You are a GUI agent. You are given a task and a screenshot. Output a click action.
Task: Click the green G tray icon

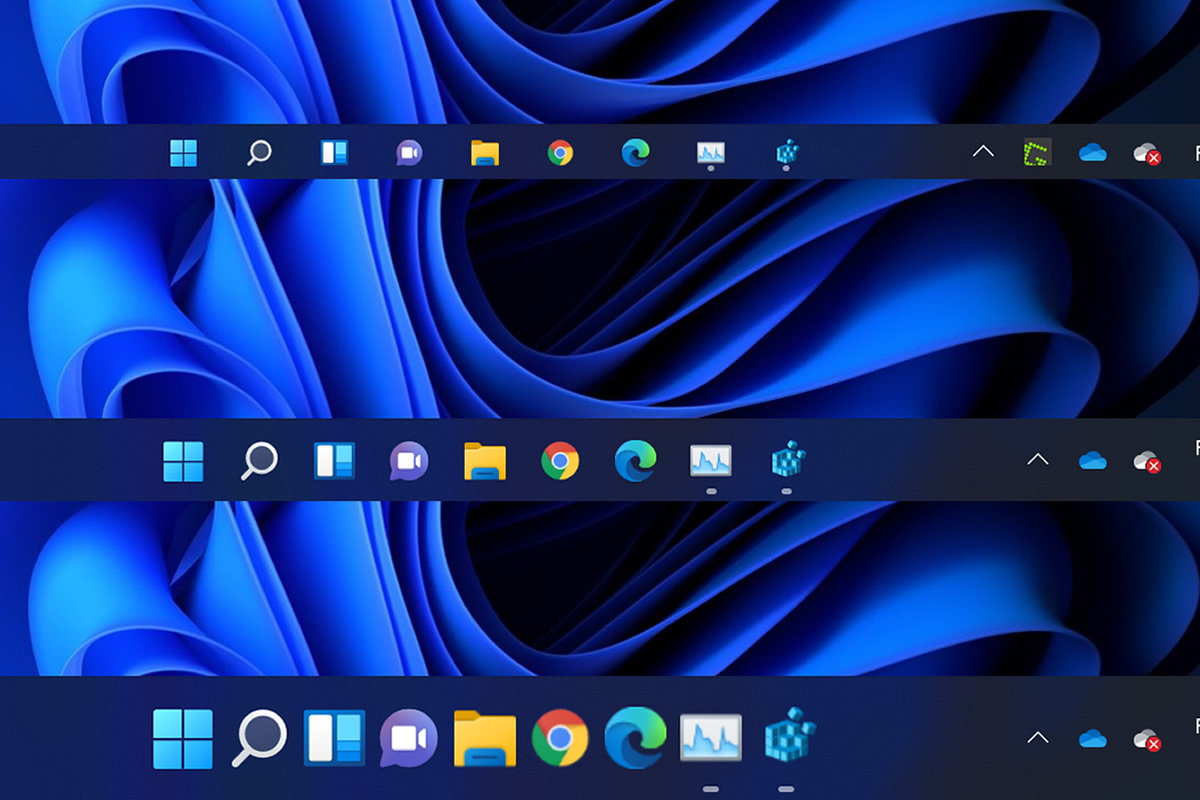1037,153
